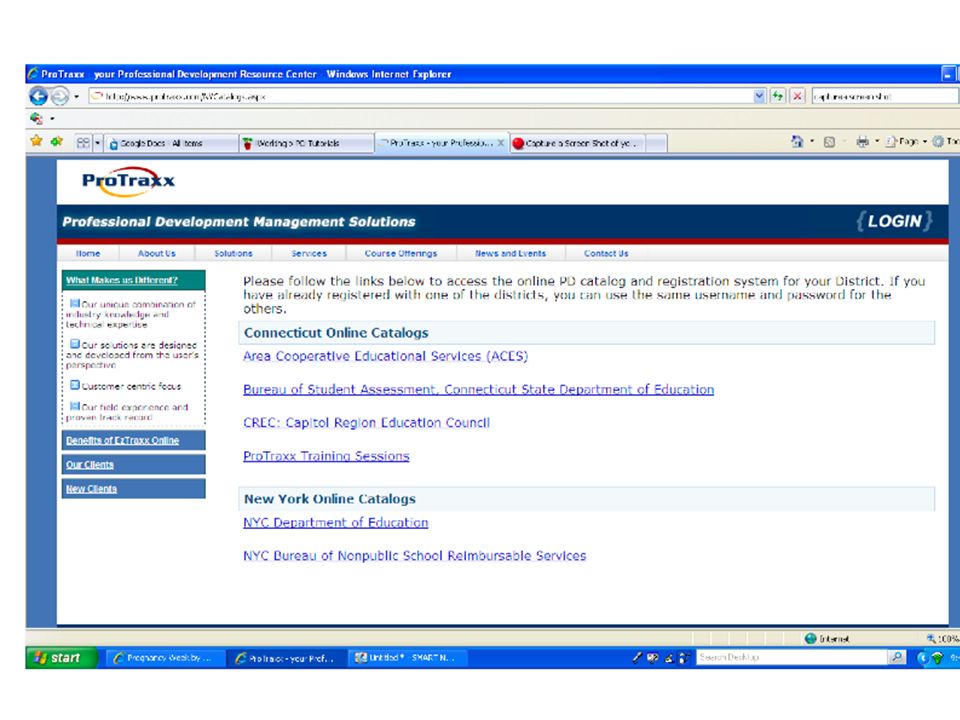Open the Course Offerings navigation item
Viewport: 960px width, 720px height.
[401, 253]
